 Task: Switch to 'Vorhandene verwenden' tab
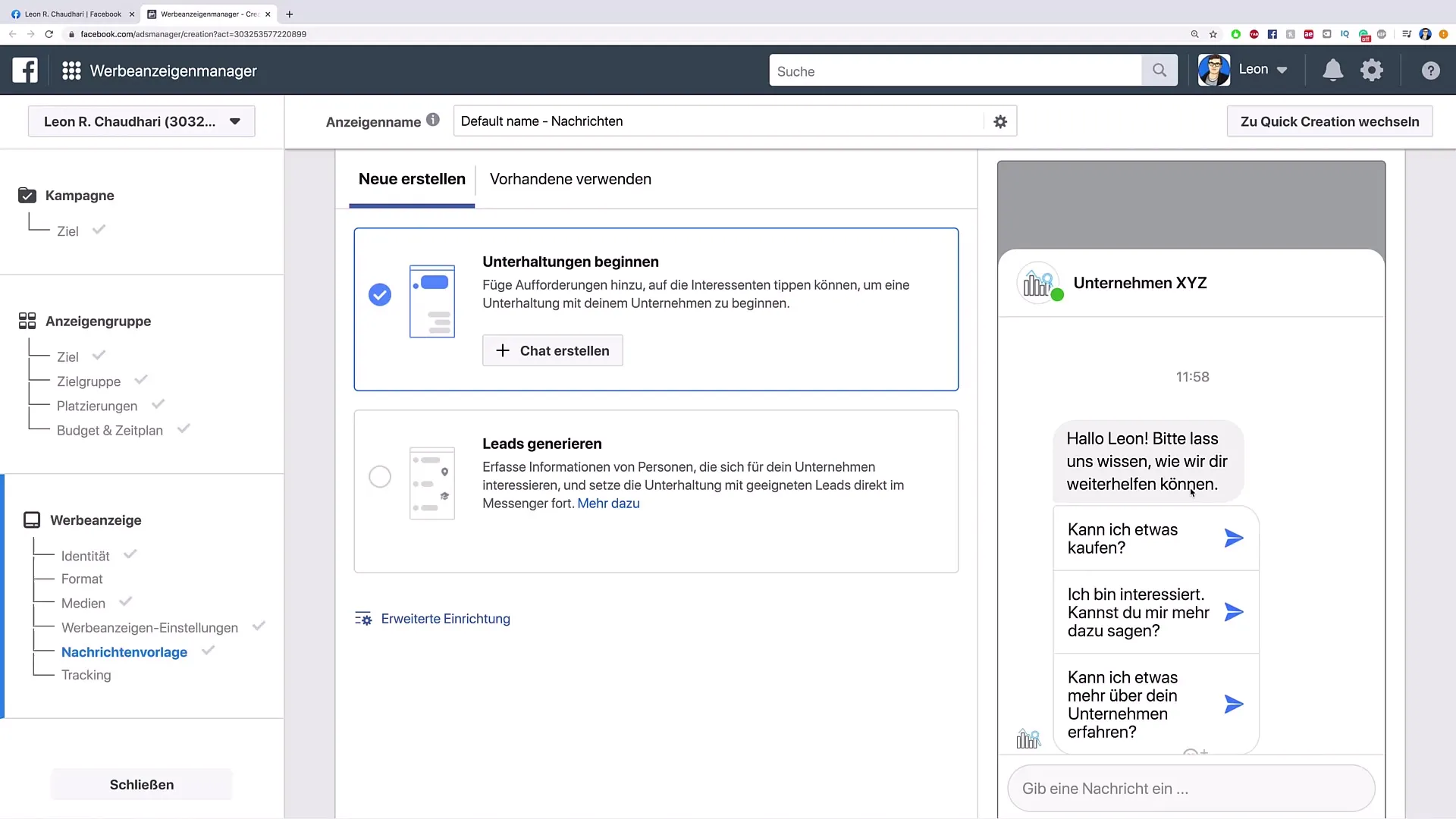coord(570,179)
